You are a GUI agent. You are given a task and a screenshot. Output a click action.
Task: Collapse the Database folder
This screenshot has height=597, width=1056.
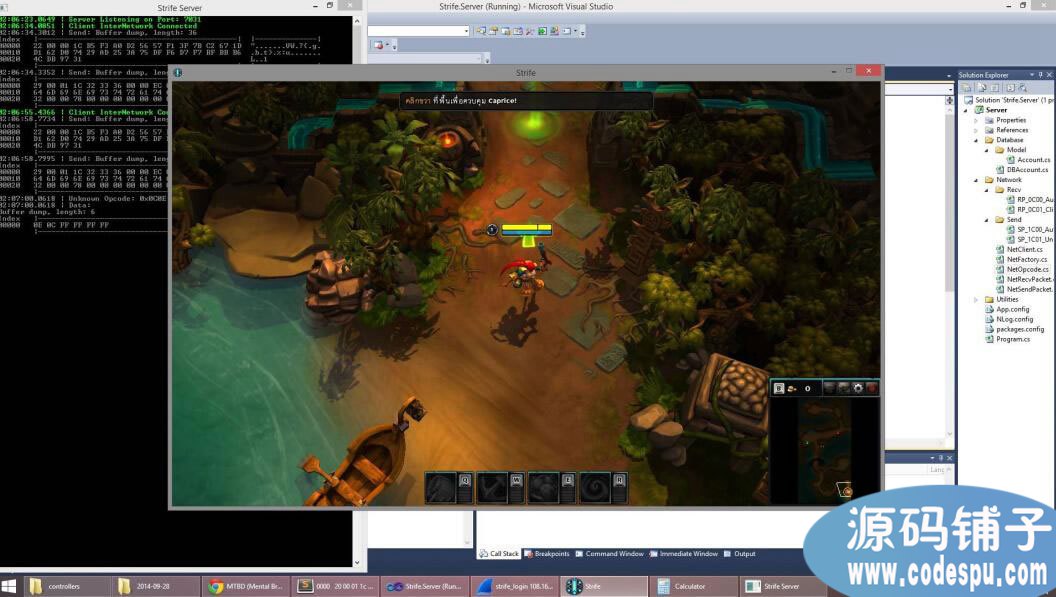click(977, 140)
